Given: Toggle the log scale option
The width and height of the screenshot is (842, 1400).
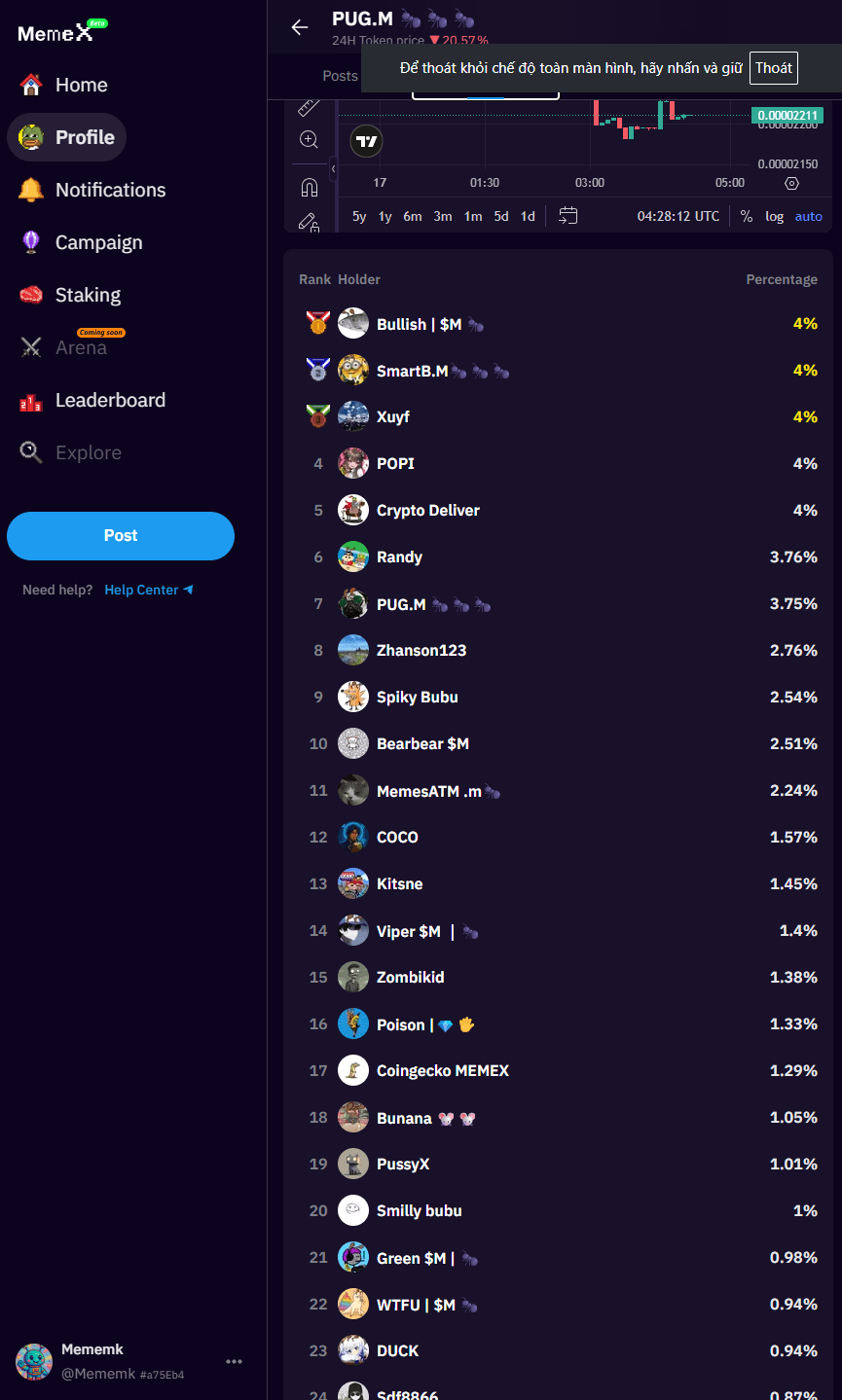Looking at the screenshot, I should (x=774, y=216).
